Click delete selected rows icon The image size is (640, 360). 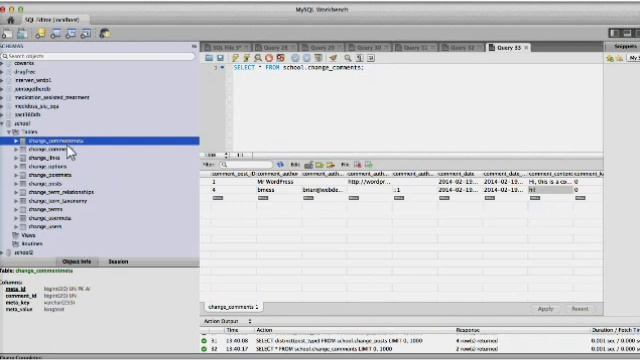pos(330,164)
